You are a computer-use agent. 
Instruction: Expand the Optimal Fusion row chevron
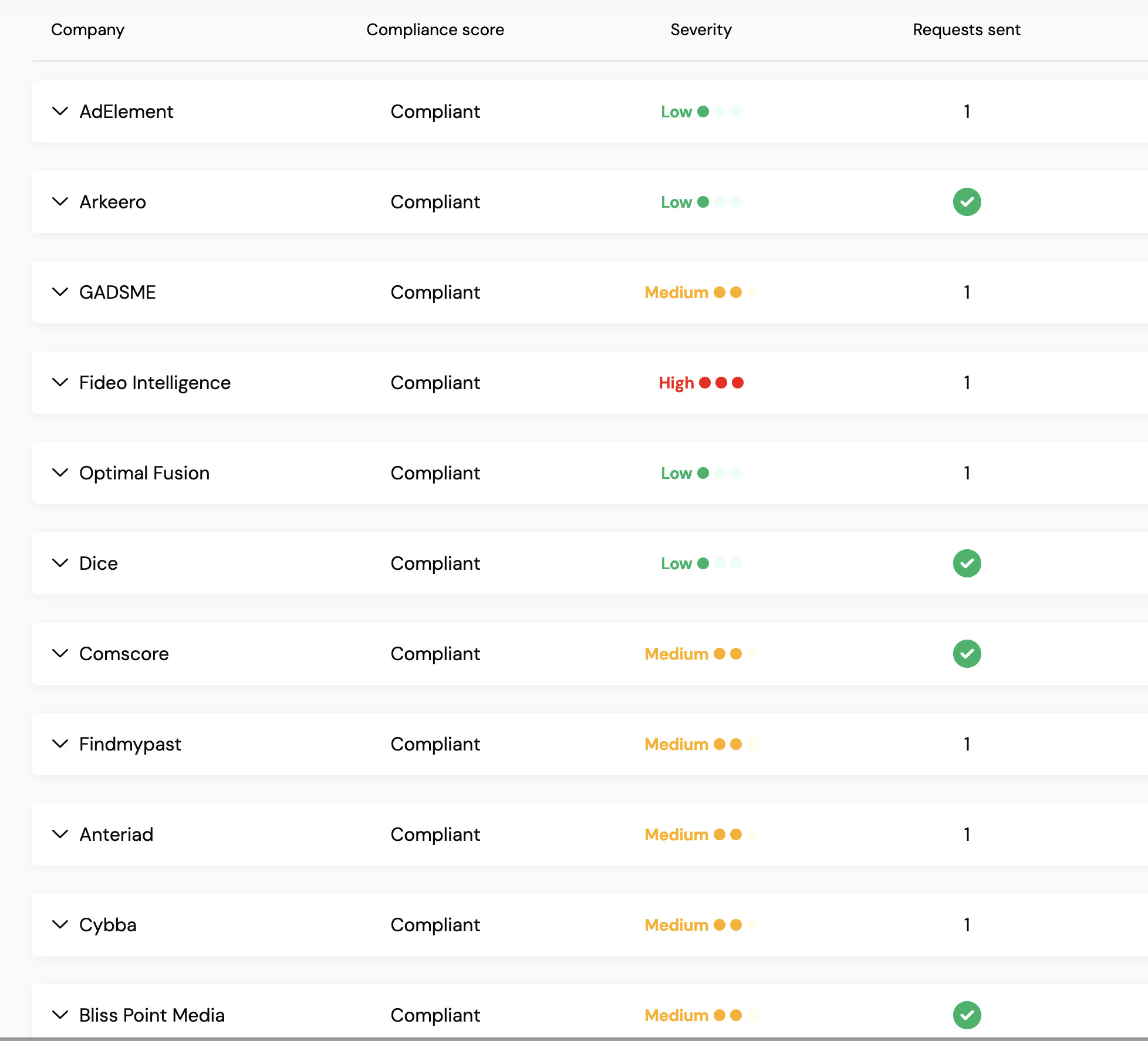pos(60,473)
